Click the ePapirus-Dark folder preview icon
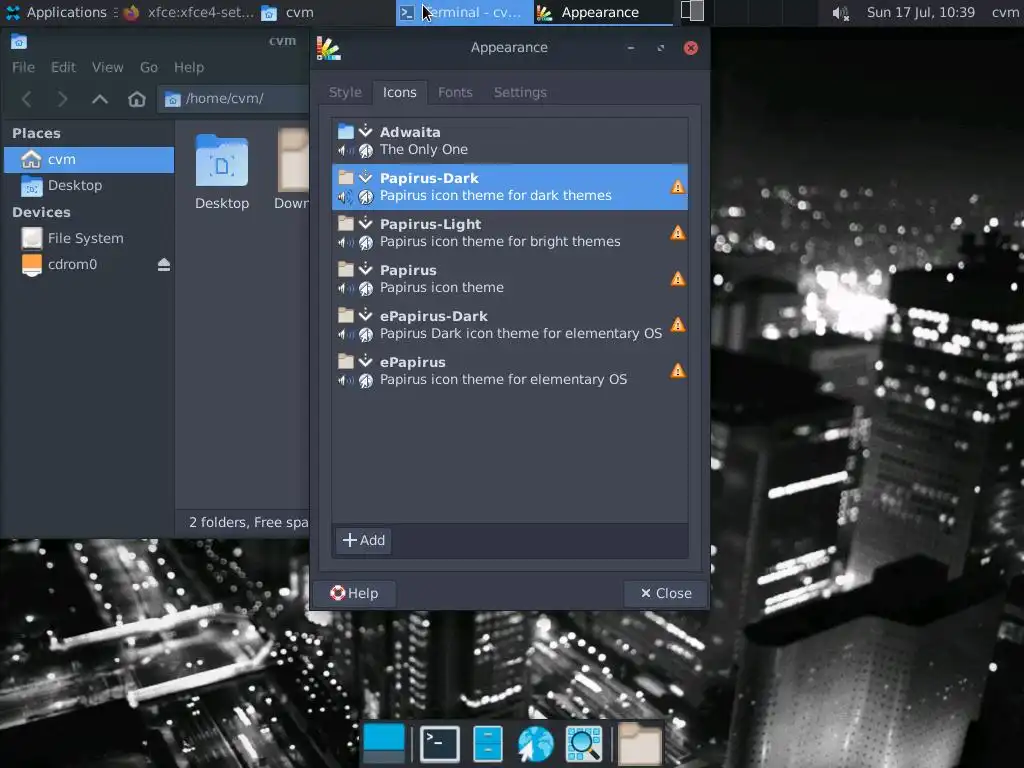The image size is (1024, 768). click(346, 315)
